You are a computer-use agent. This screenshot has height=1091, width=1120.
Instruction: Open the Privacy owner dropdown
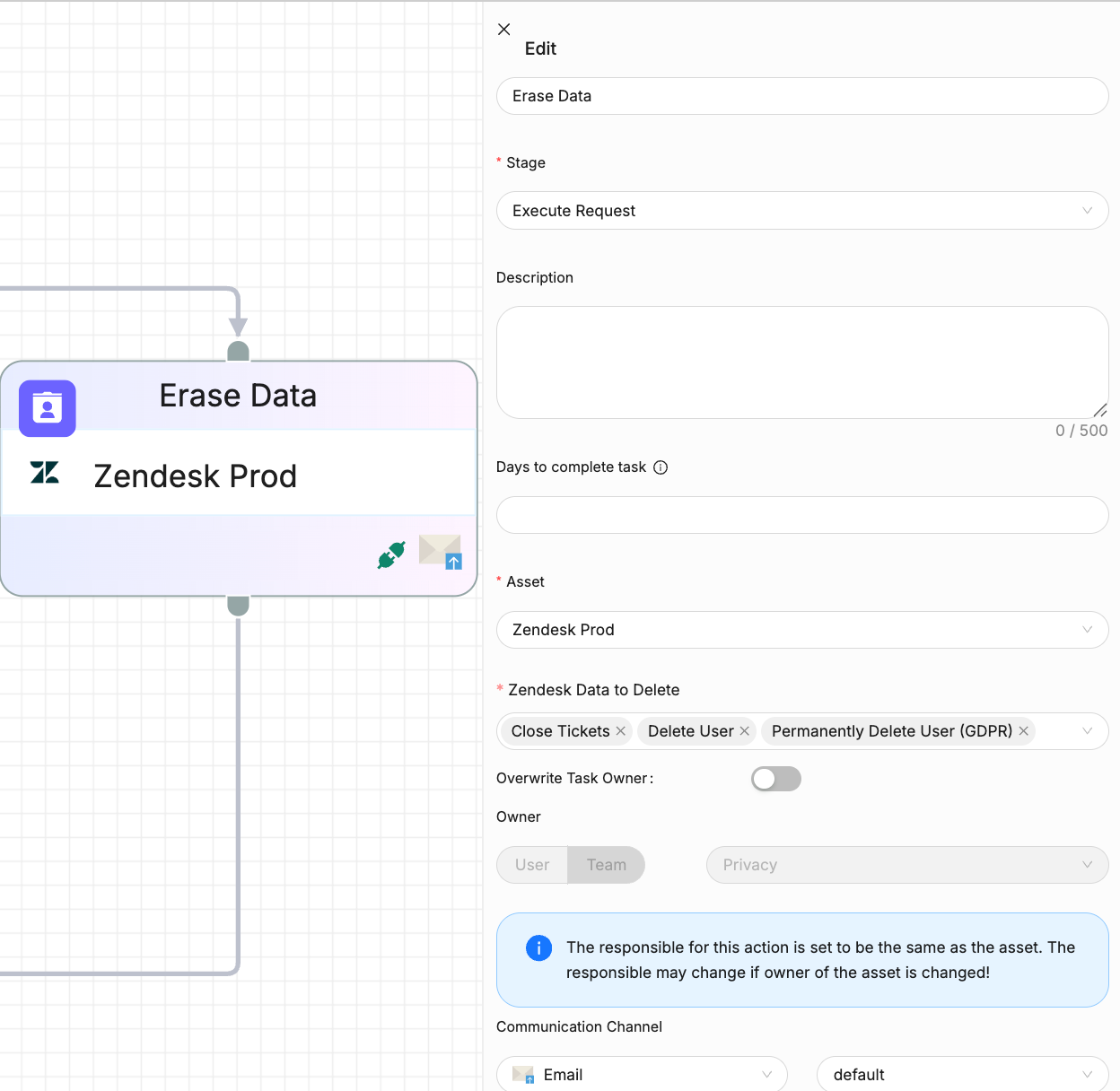(907, 865)
